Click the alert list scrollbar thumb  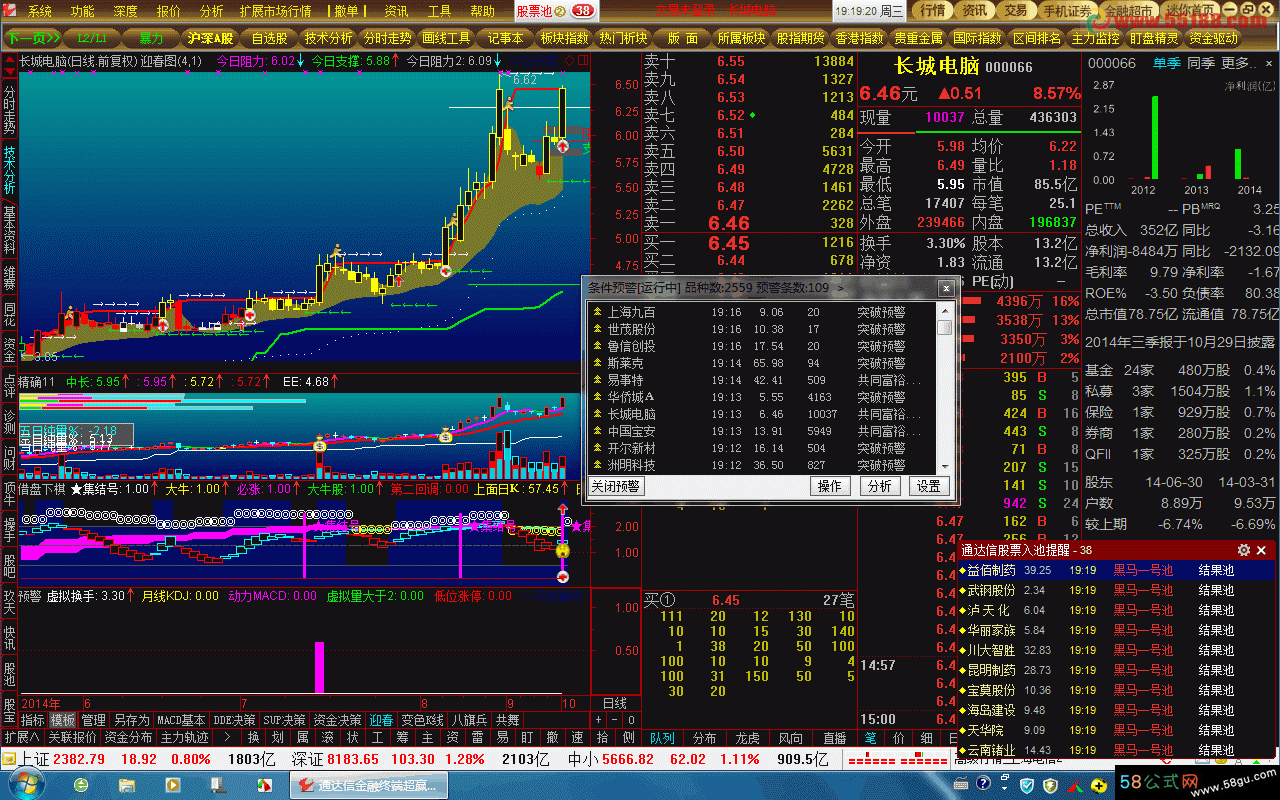944,327
